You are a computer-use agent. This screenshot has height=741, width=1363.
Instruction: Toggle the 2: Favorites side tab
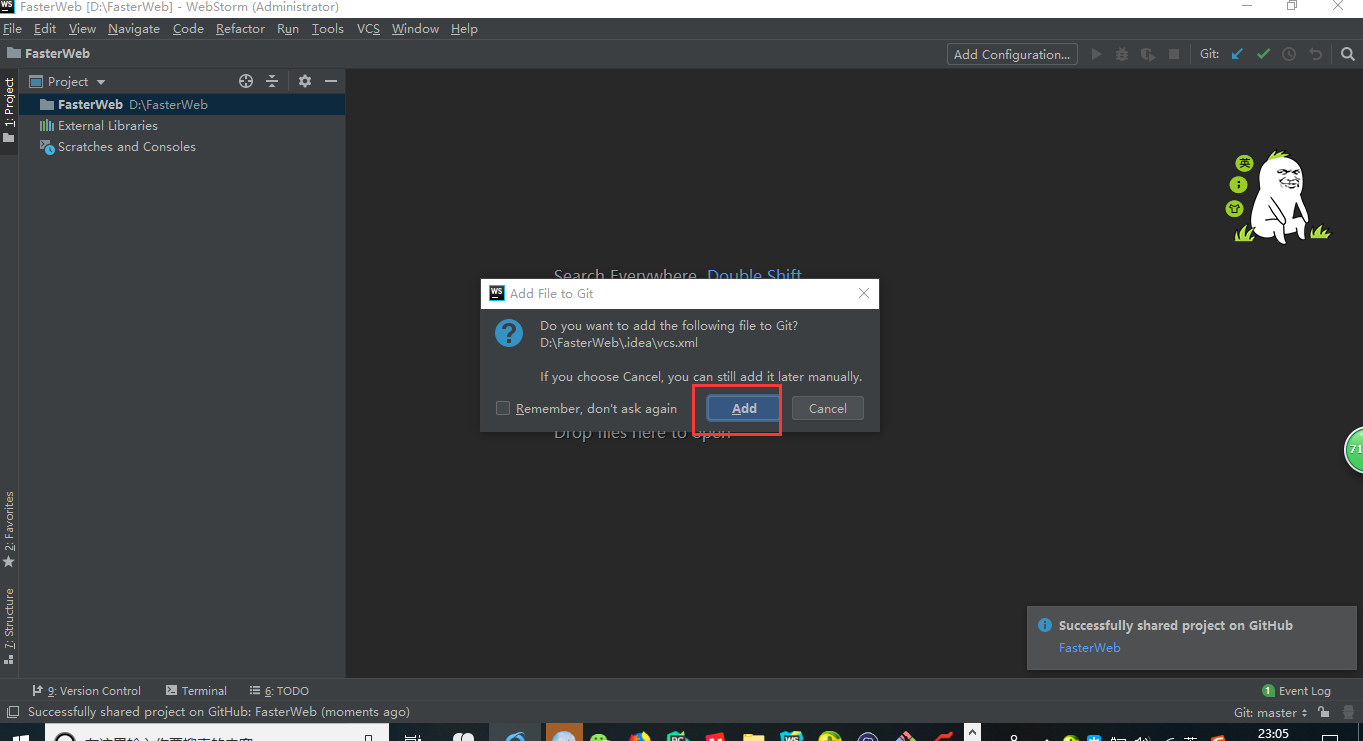pyautogui.click(x=9, y=530)
